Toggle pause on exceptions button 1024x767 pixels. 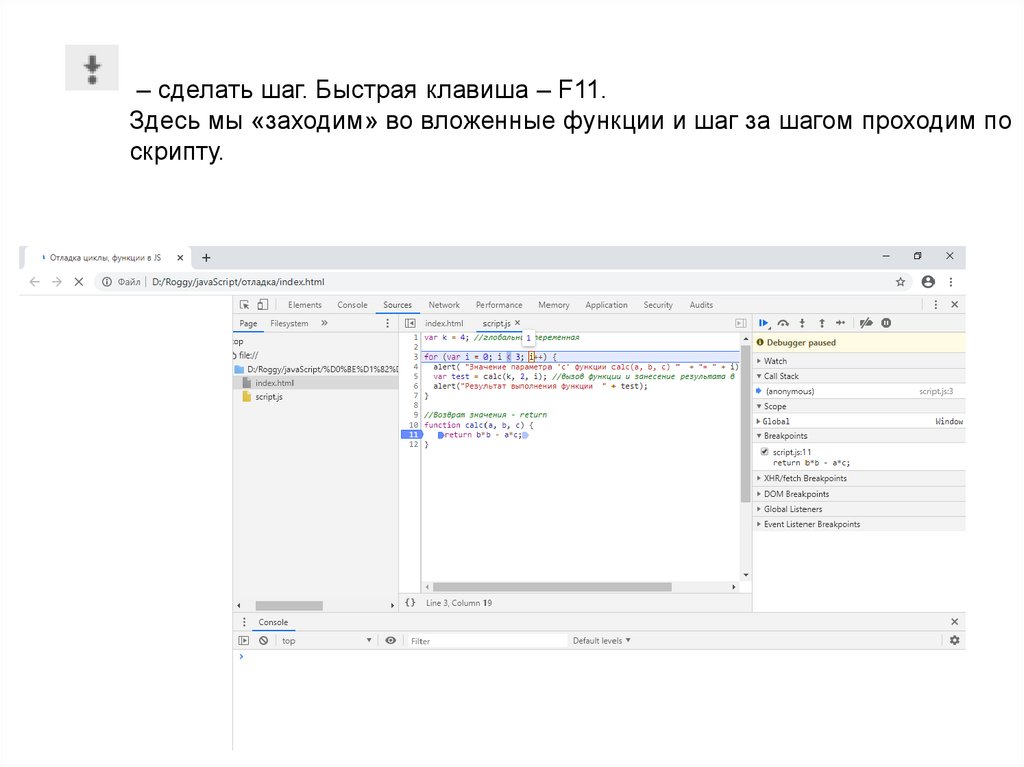click(886, 323)
